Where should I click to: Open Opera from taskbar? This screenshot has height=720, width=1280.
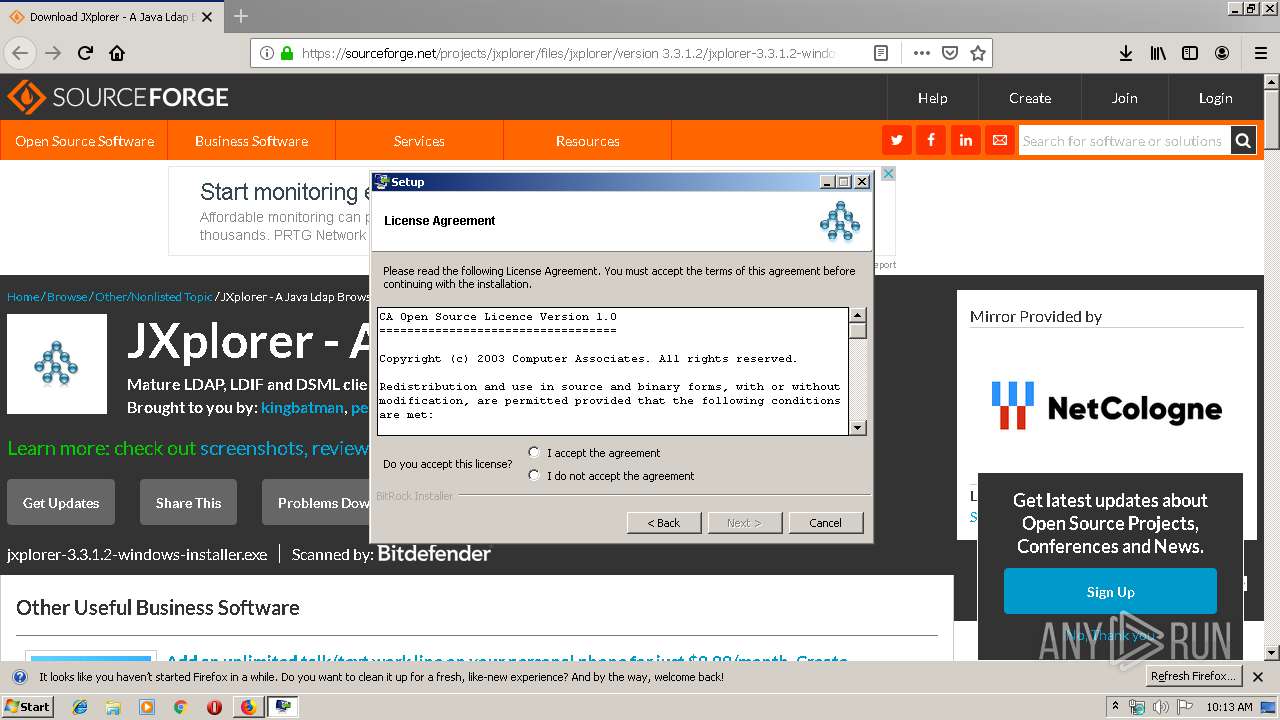pos(214,707)
